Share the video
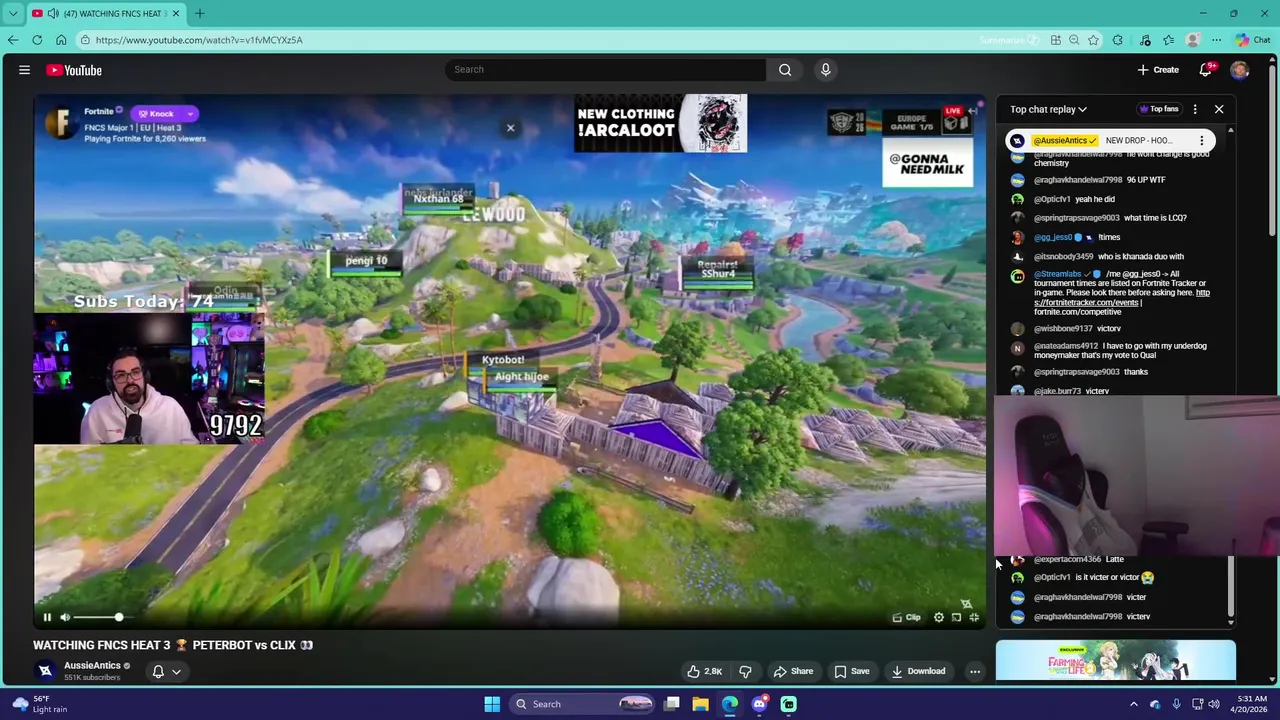The width and height of the screenshot is (1280, 720). tap(793, 671)
